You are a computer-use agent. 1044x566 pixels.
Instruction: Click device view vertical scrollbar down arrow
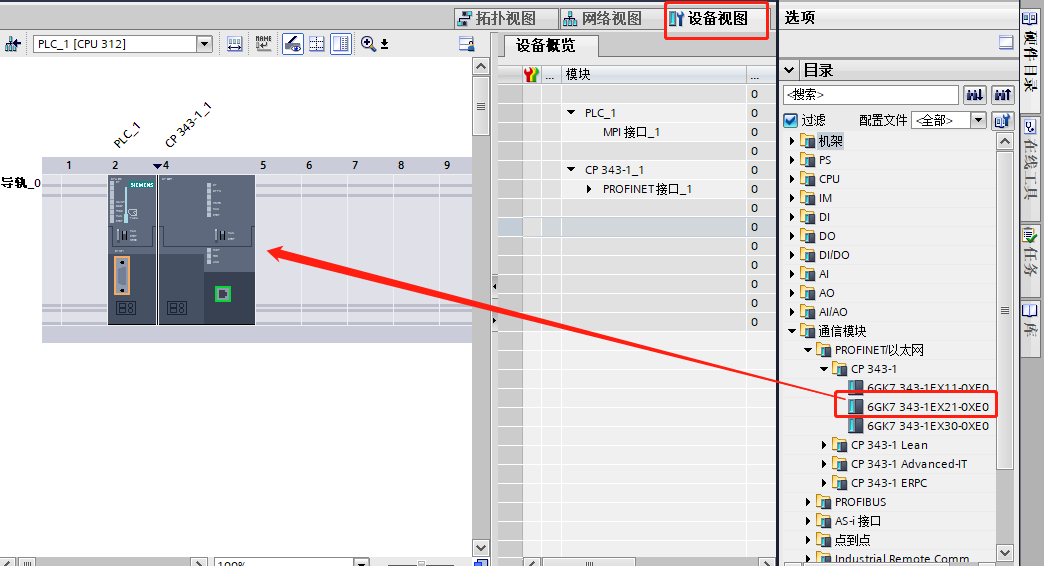[481, 547]
